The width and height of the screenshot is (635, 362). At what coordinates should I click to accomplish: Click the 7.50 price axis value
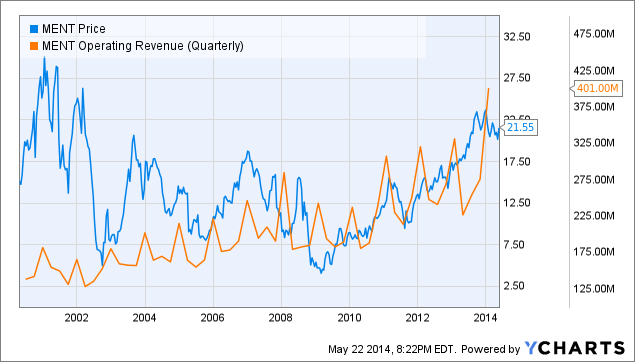point(514,245)
